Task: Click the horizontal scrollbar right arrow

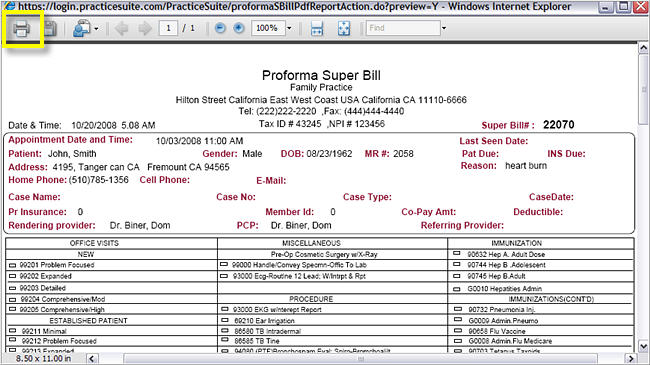Action: point(631,359)
